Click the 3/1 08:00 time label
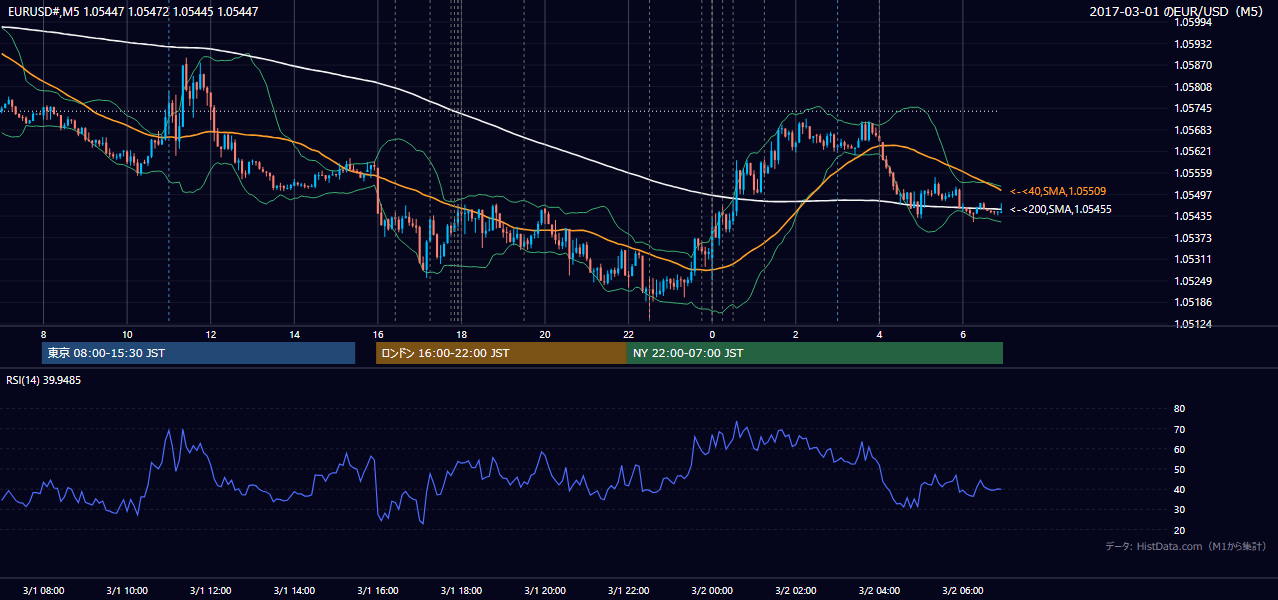1278x600 pixels. click(43, 591)
